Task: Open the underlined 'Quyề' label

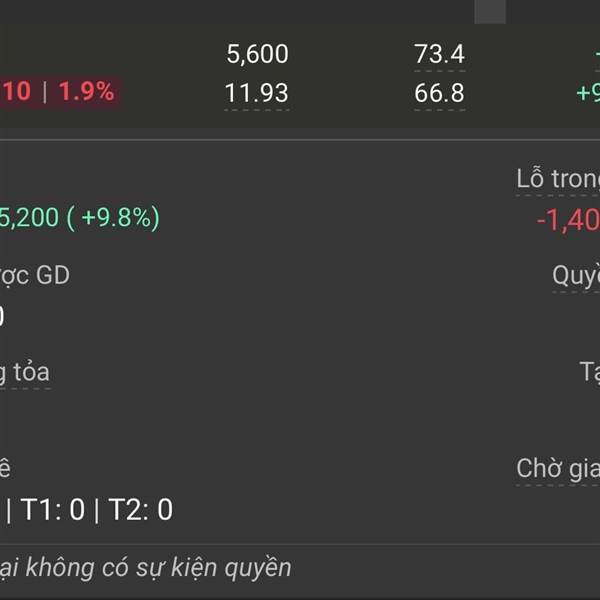Action: (576, 276)
